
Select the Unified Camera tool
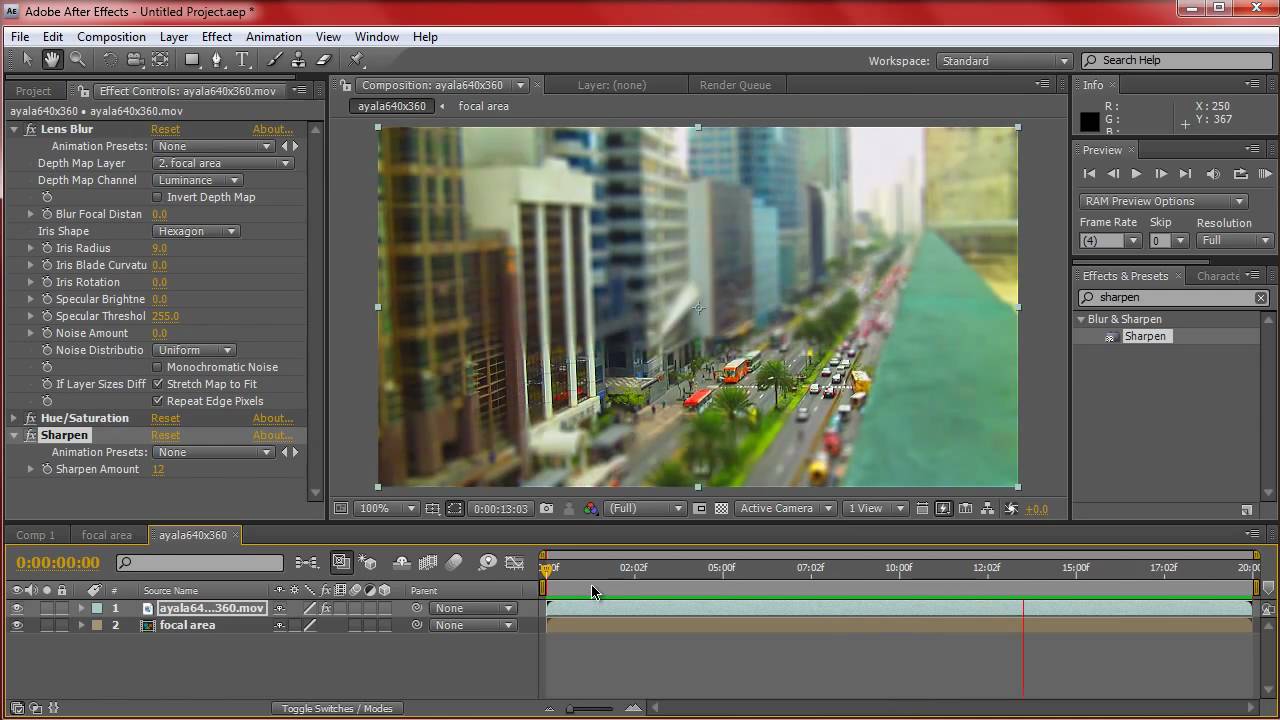[x=135, y=60]
